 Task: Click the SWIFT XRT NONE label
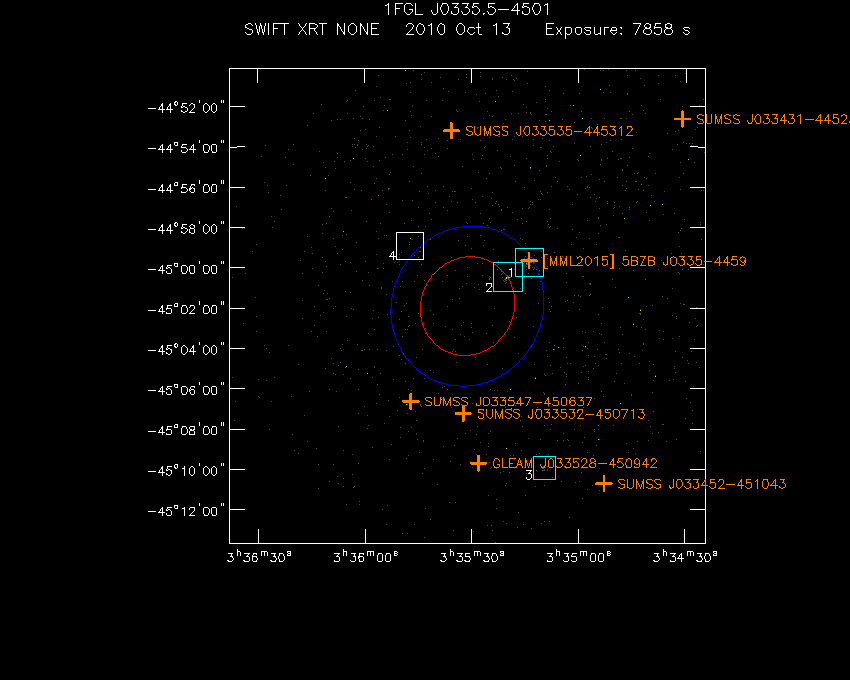pos(312,29)
